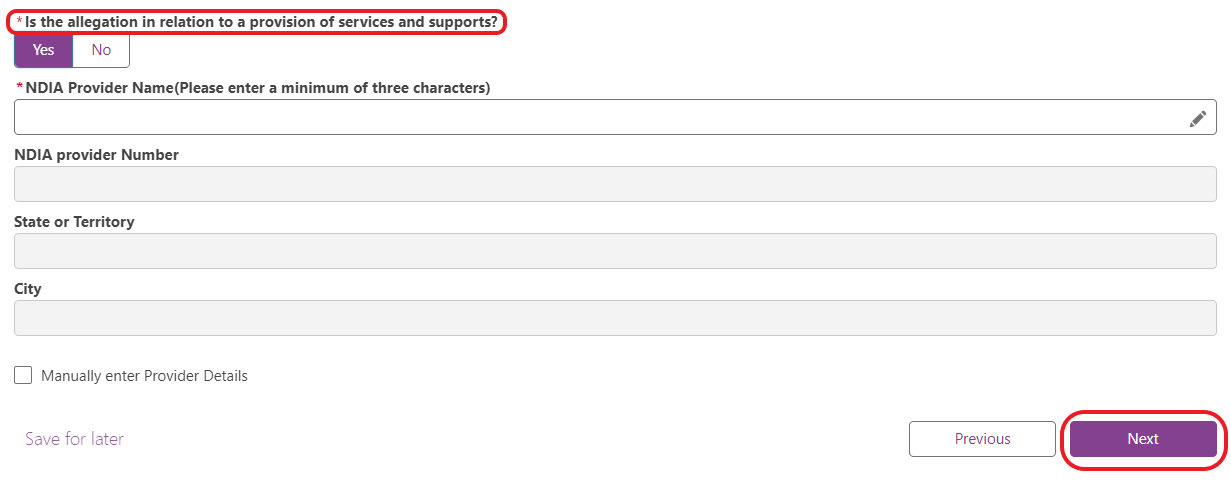Click the NDIA provider Number label
Viewport: 1231px width, 481px height.
point(96,155)
